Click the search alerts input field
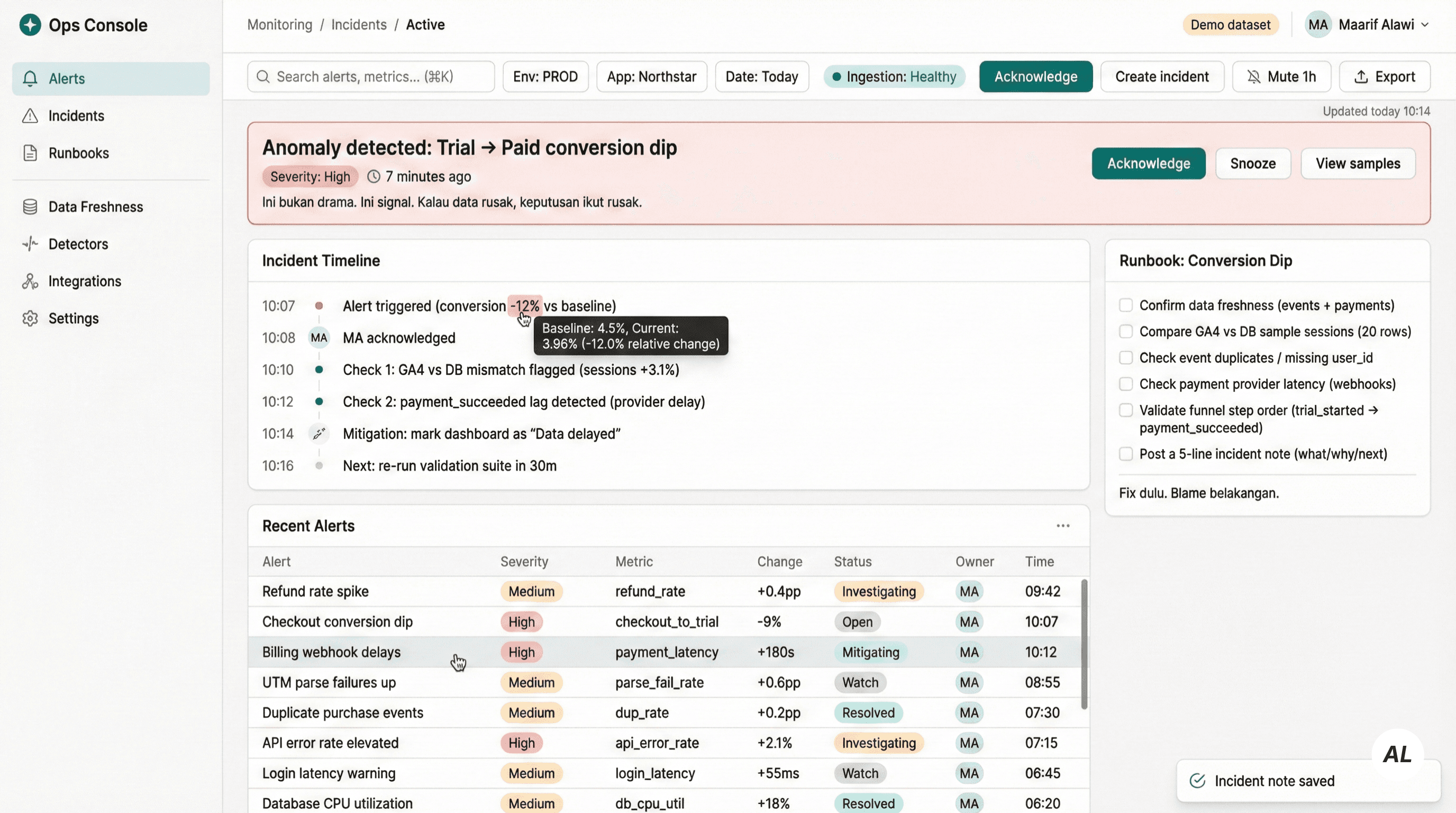This screenshot has height=813, width=1456. pos(370,77)
